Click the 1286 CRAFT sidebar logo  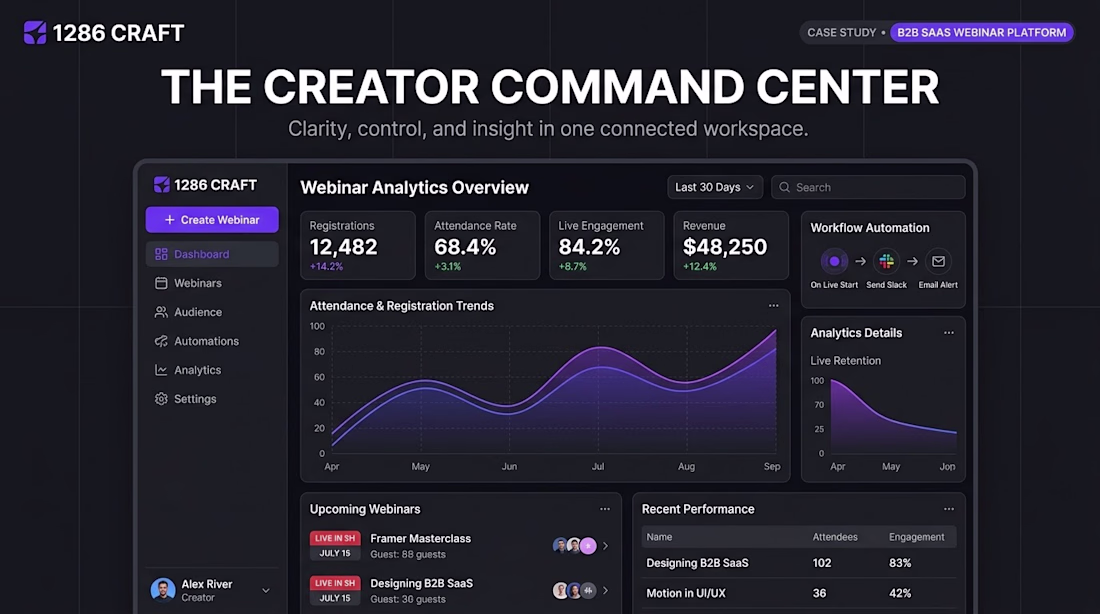point(205,185)
